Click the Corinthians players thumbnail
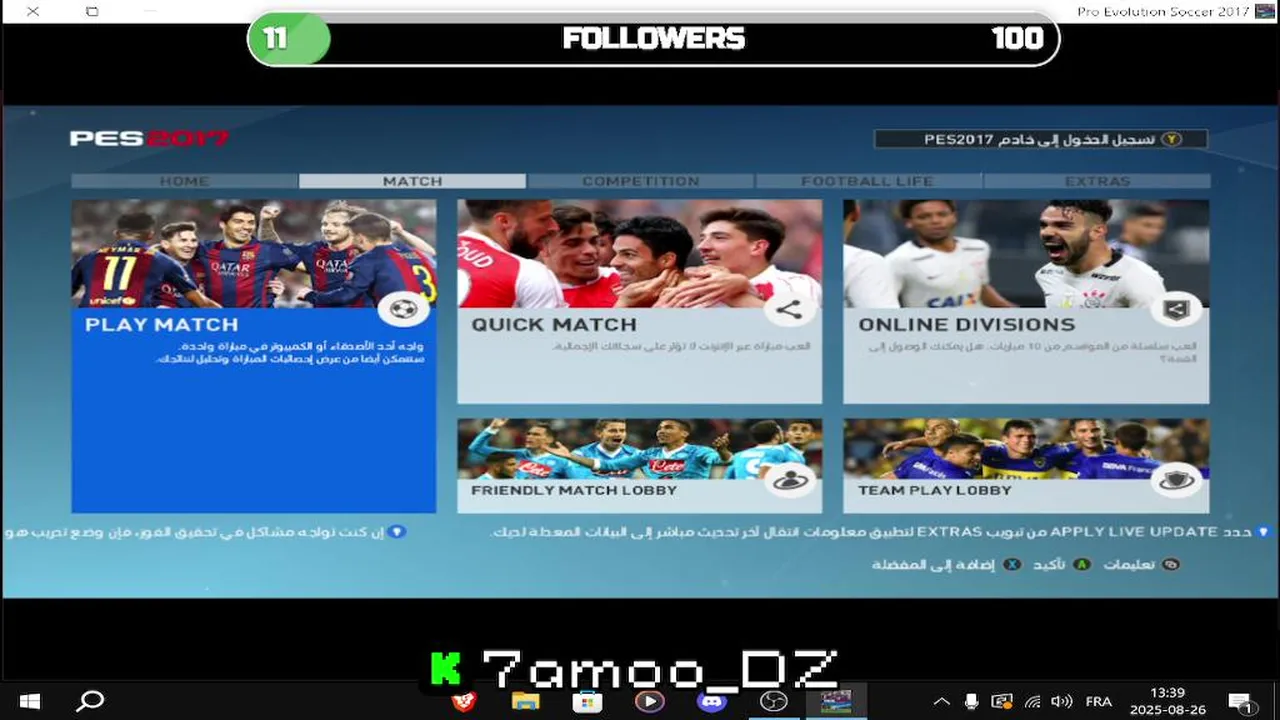The image size is (1280, 720). tap(1026, 253)
